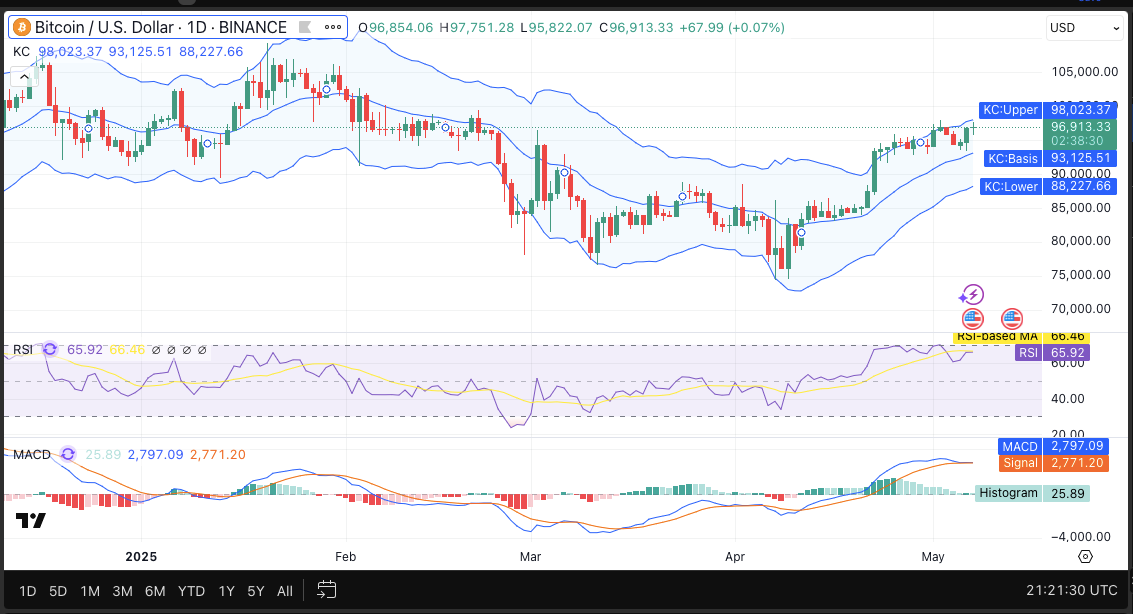Select the 1Y time range

(x=226, y=591)
